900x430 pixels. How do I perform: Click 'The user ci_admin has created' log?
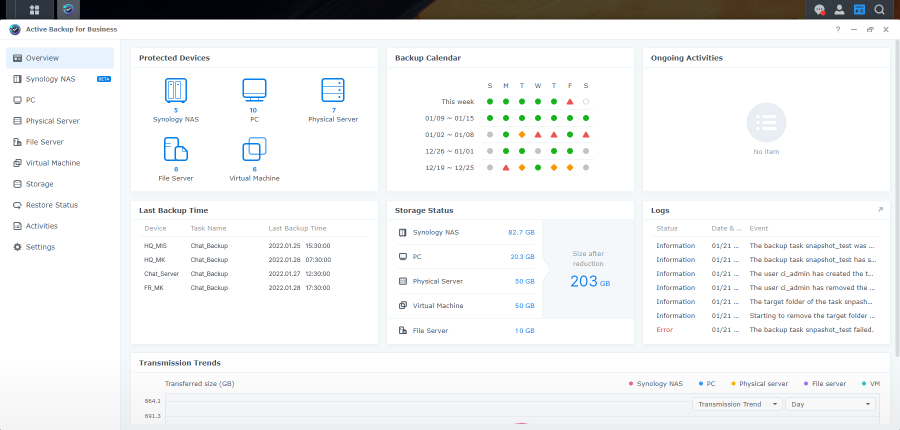[812, 274]
